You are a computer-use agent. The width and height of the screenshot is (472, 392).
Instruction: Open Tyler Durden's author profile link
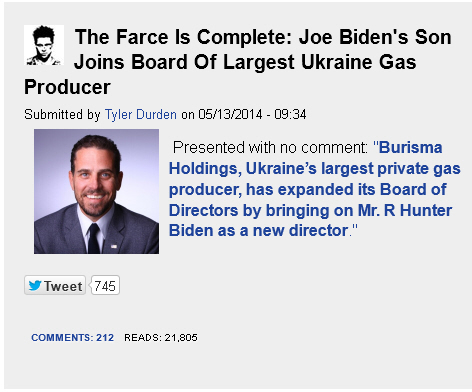[x=141, y=114]
